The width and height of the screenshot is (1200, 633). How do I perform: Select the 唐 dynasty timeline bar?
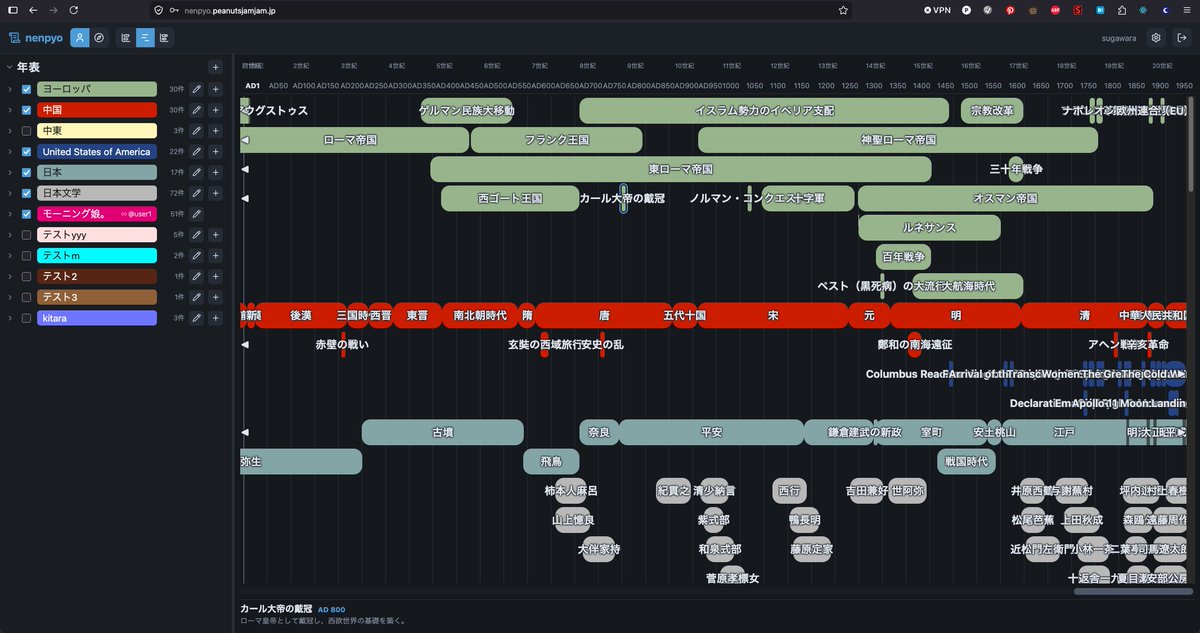(604, 315)
